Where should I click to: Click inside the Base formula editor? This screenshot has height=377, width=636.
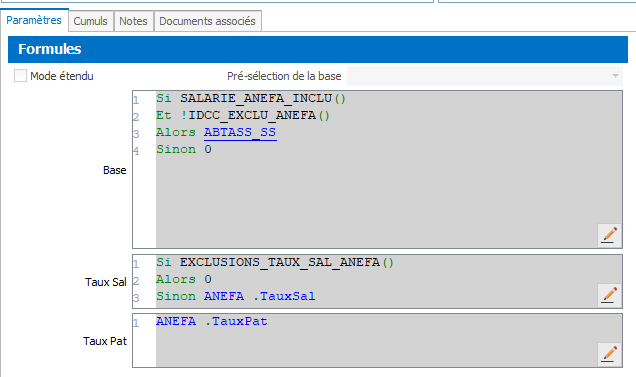(377, 169)
